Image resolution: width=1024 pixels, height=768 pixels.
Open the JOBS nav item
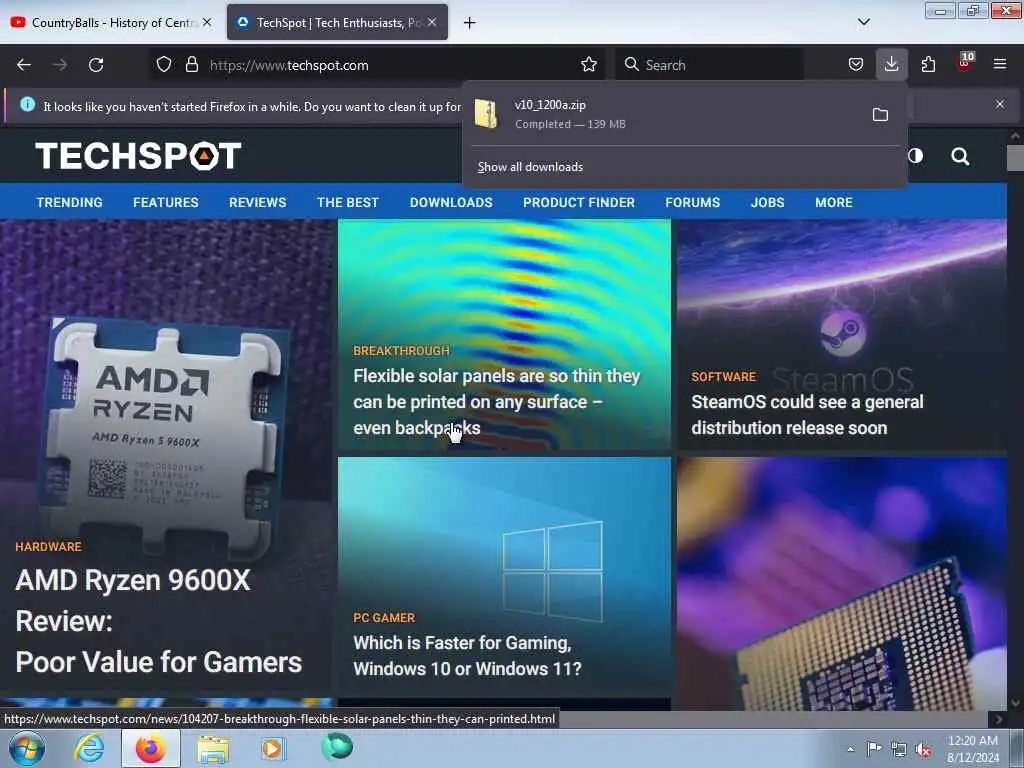[x=767, y=202]
